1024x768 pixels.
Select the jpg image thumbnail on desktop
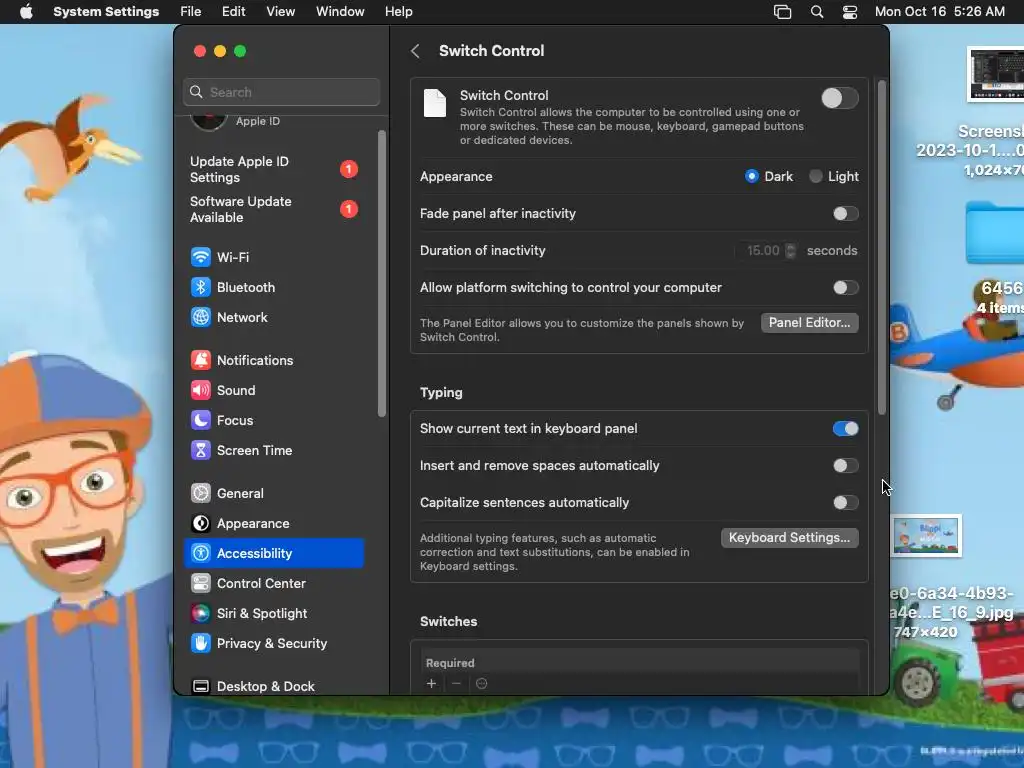click(x=926, y=536)
